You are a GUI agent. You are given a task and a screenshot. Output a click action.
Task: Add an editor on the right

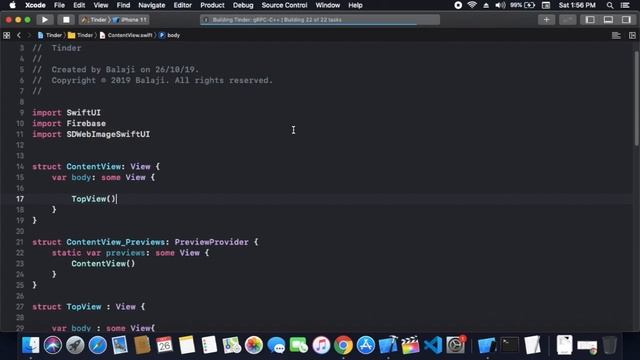coord(632,36)
